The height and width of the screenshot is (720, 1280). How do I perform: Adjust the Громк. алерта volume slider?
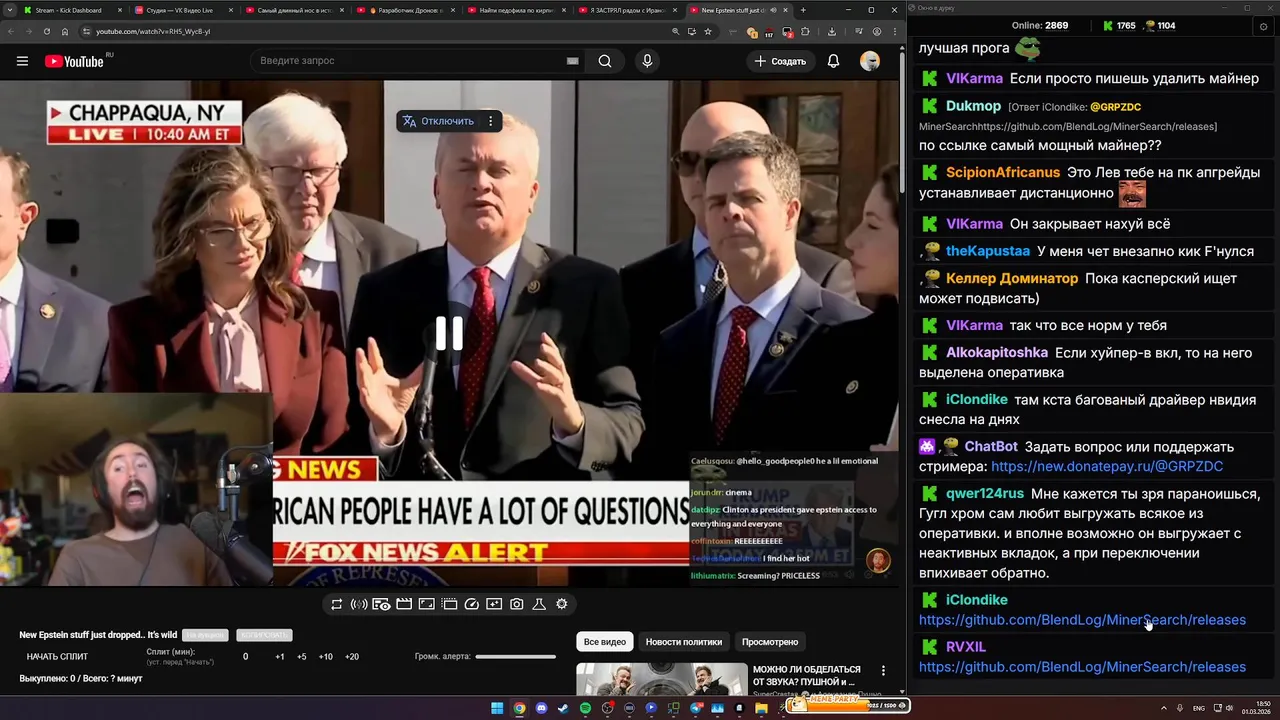point(516,657)
